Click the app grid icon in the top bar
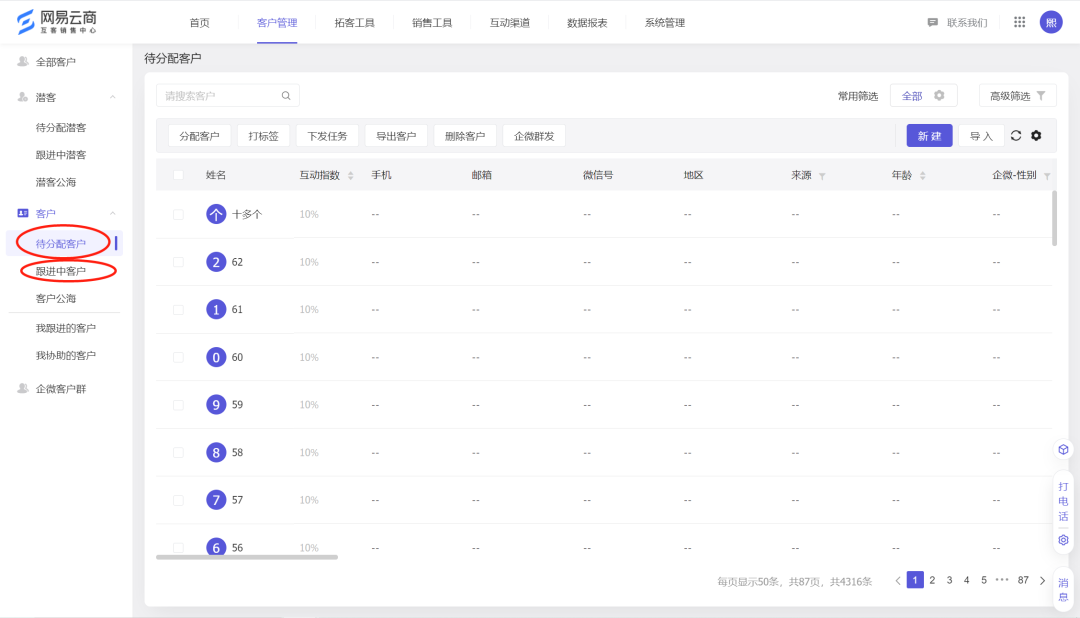Image resolution: width=1080 pixels, height=618 pixels. tap(1019, 21)
